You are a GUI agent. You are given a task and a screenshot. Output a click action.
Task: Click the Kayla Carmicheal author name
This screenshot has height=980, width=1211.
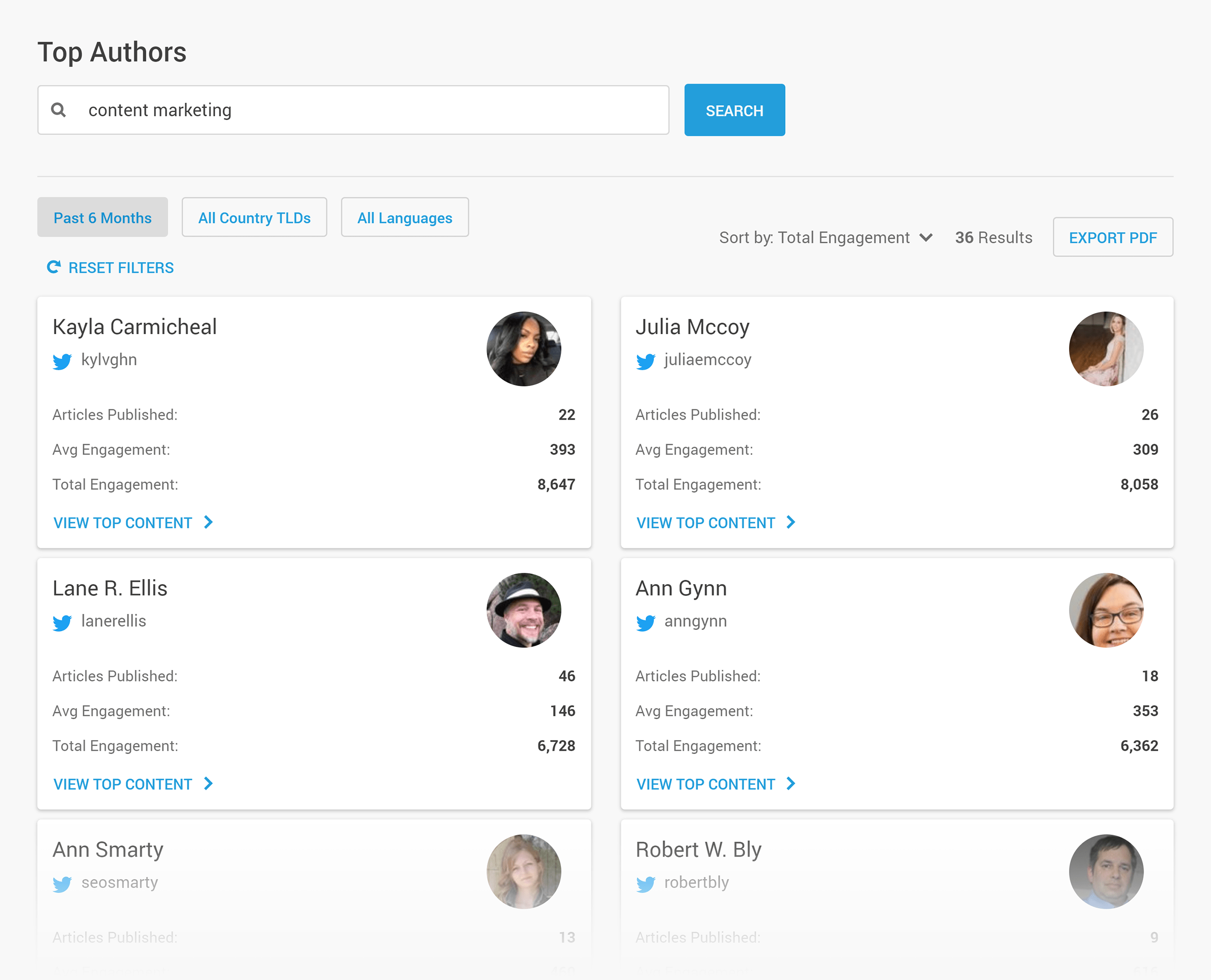click(x=134, y=327)
